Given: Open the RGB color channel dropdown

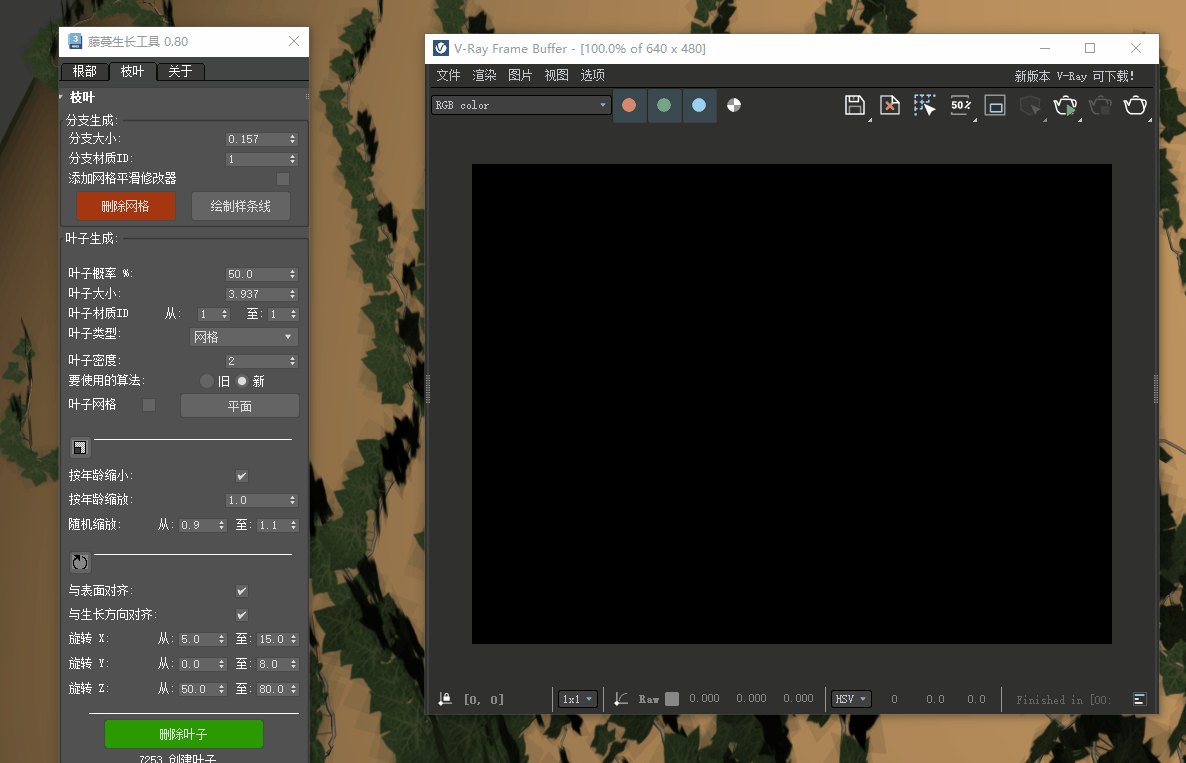Looking at the screenshot, I should point(521,105).
